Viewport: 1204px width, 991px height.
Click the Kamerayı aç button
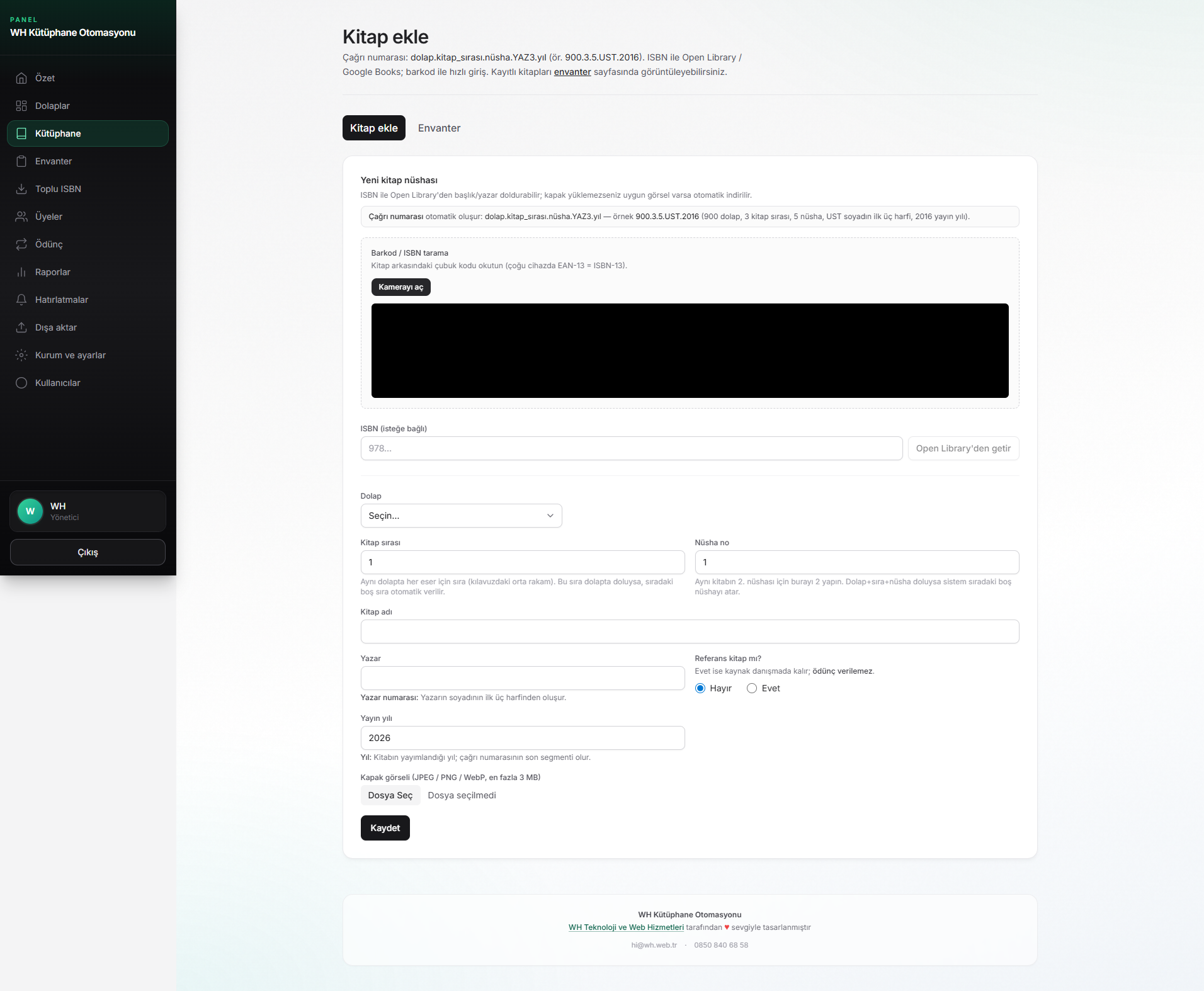tap(401, 287)
